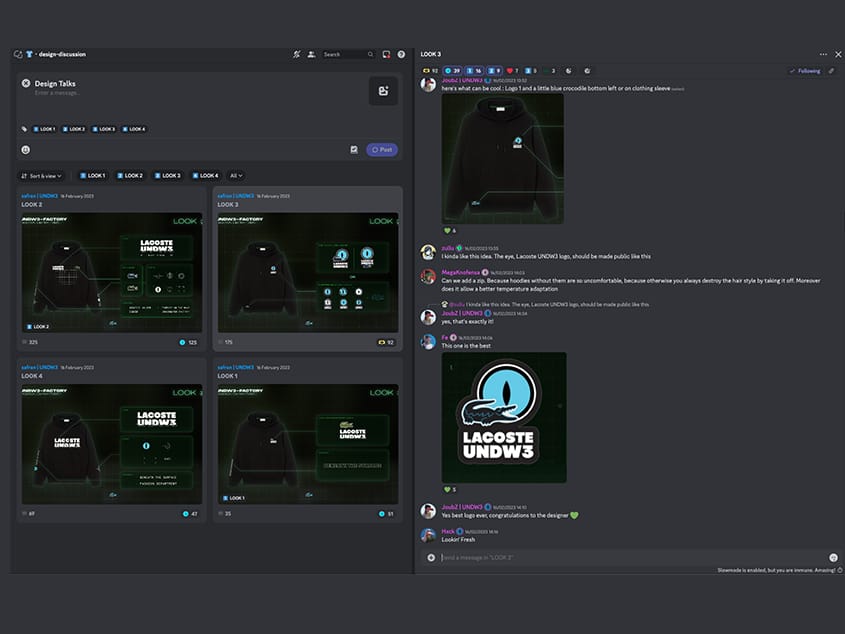
Task: Filter posts by LOOK 3 tag
Action: click(x=168, y=176)
